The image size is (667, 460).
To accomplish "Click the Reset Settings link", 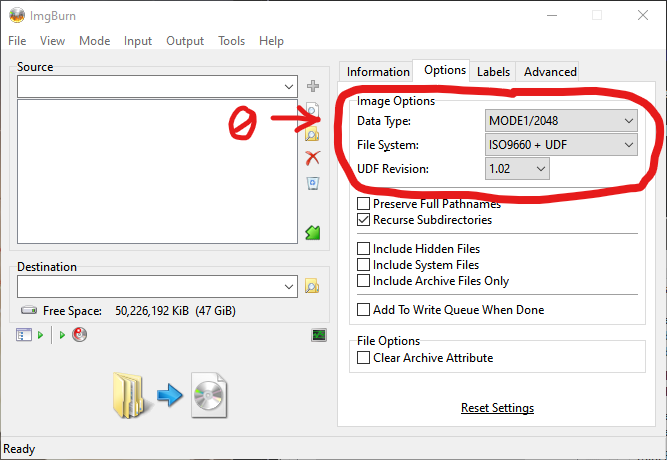I will point(497,408).
